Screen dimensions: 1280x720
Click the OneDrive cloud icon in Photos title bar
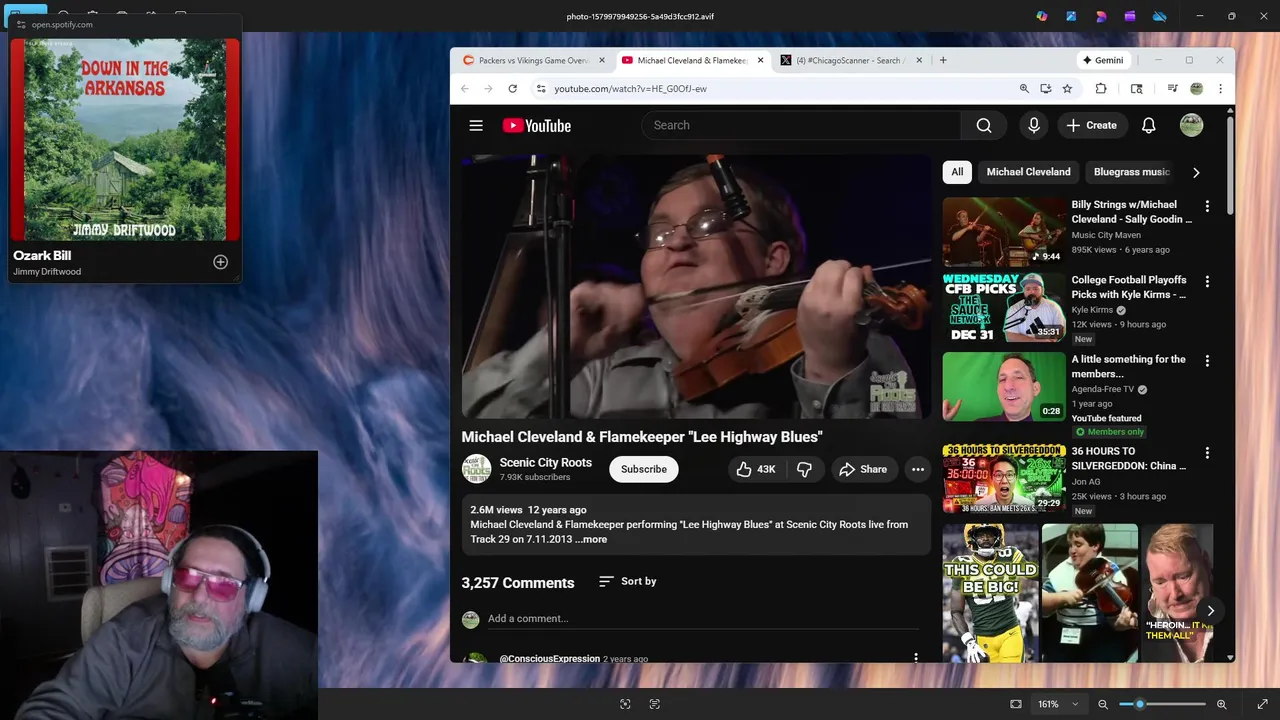1160,16
